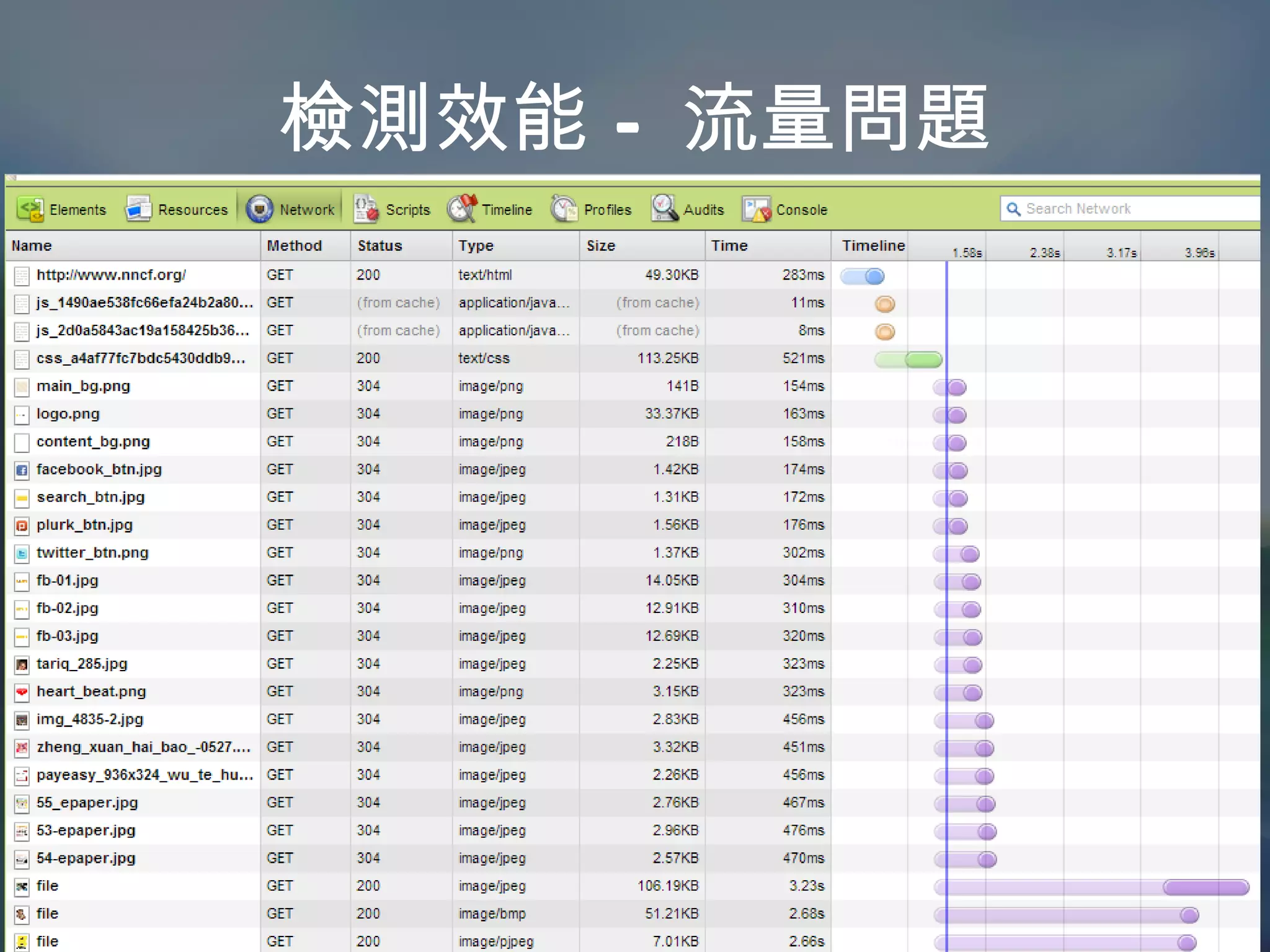Open the Scripts panel icon
1270x952 pixels.
(366, 209)
